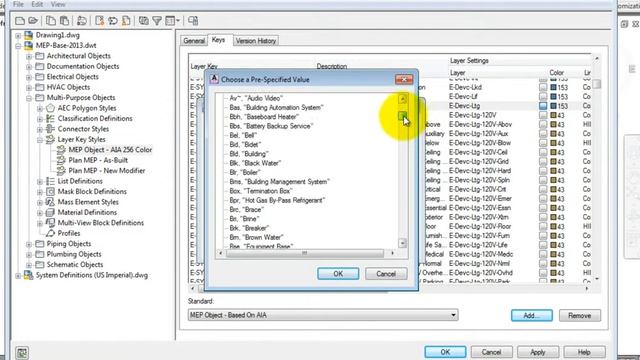Select 'Bbh, "Baseboard Heater"' entry
Image resolution: width=640 pixels, height=360 pixels.
click(x=264, y=117)
